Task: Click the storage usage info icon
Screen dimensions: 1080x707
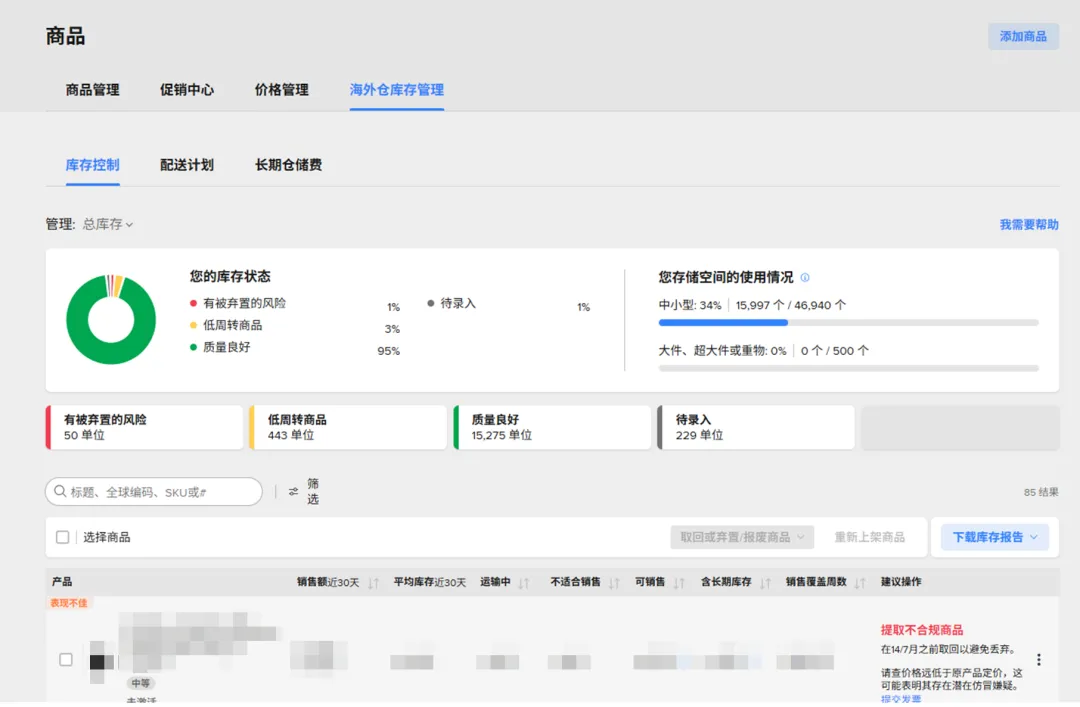Action: click(804, 278)
